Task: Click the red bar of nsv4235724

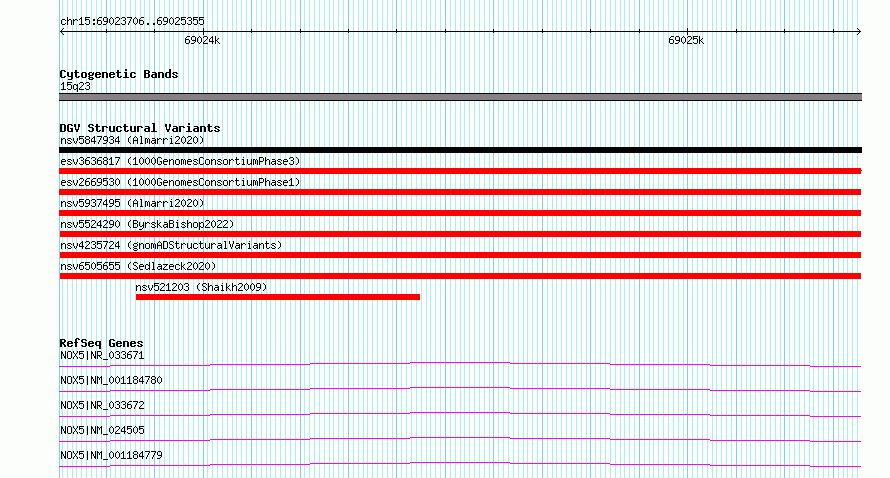Action: pyautogui.click(x=460, y=255)
